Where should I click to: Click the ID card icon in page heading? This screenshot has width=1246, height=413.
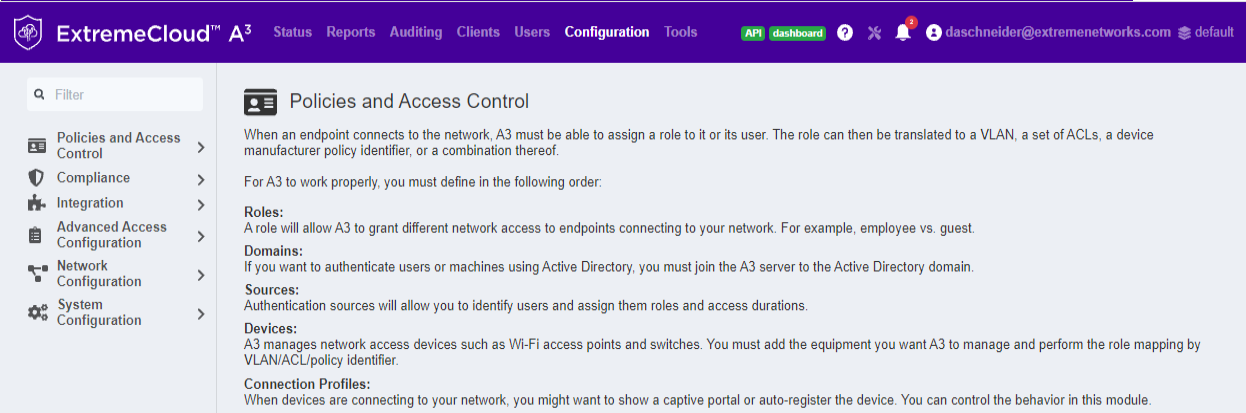[260, 102]
